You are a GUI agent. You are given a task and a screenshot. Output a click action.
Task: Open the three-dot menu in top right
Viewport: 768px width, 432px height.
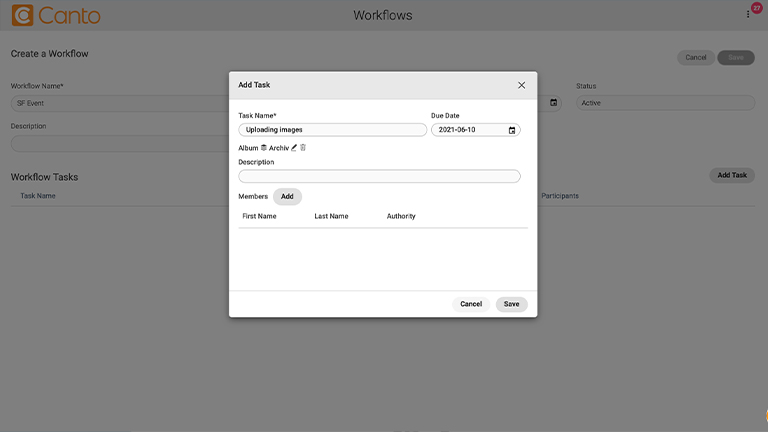pyautogui.click(x=748, y=15)
